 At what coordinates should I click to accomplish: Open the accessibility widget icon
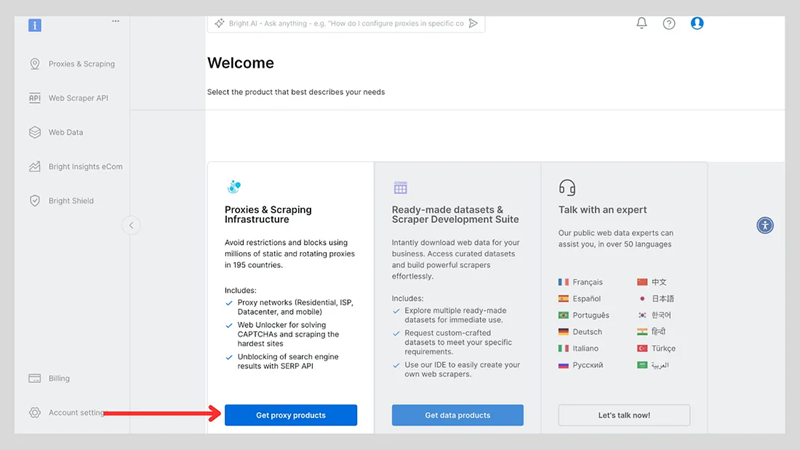pyautogui.click(x=765, y=225)
